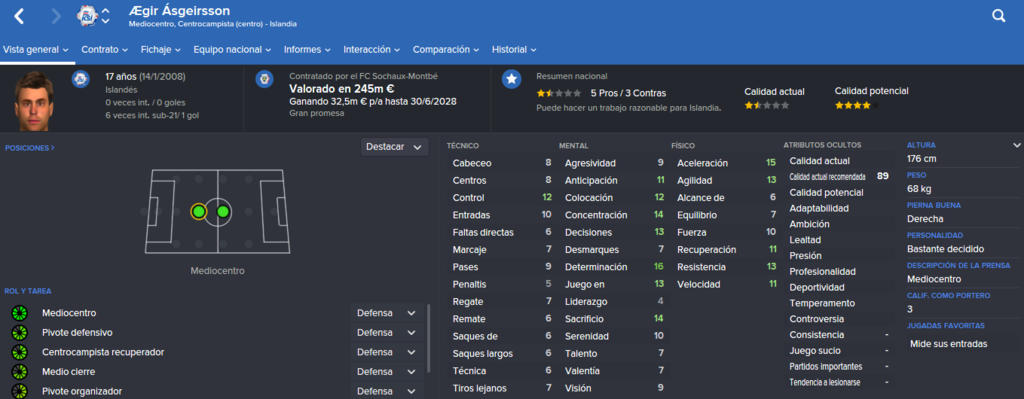Click the FC Sochaux-Montbé club badge
Screen dimensions: 1024x399
click(x=264, y=80)
